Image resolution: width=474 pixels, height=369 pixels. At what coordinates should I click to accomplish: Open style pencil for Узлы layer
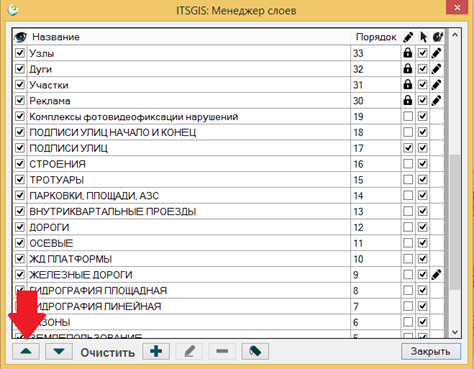[x=436, y=53]
